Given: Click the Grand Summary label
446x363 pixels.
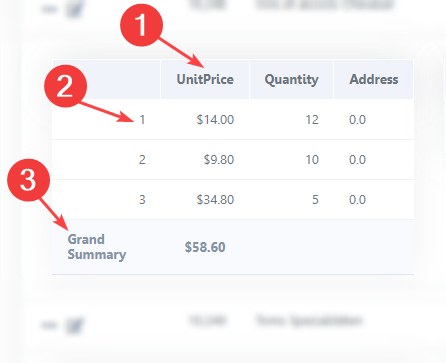Looking at the screenshot, I should click(x=97, y=247).
